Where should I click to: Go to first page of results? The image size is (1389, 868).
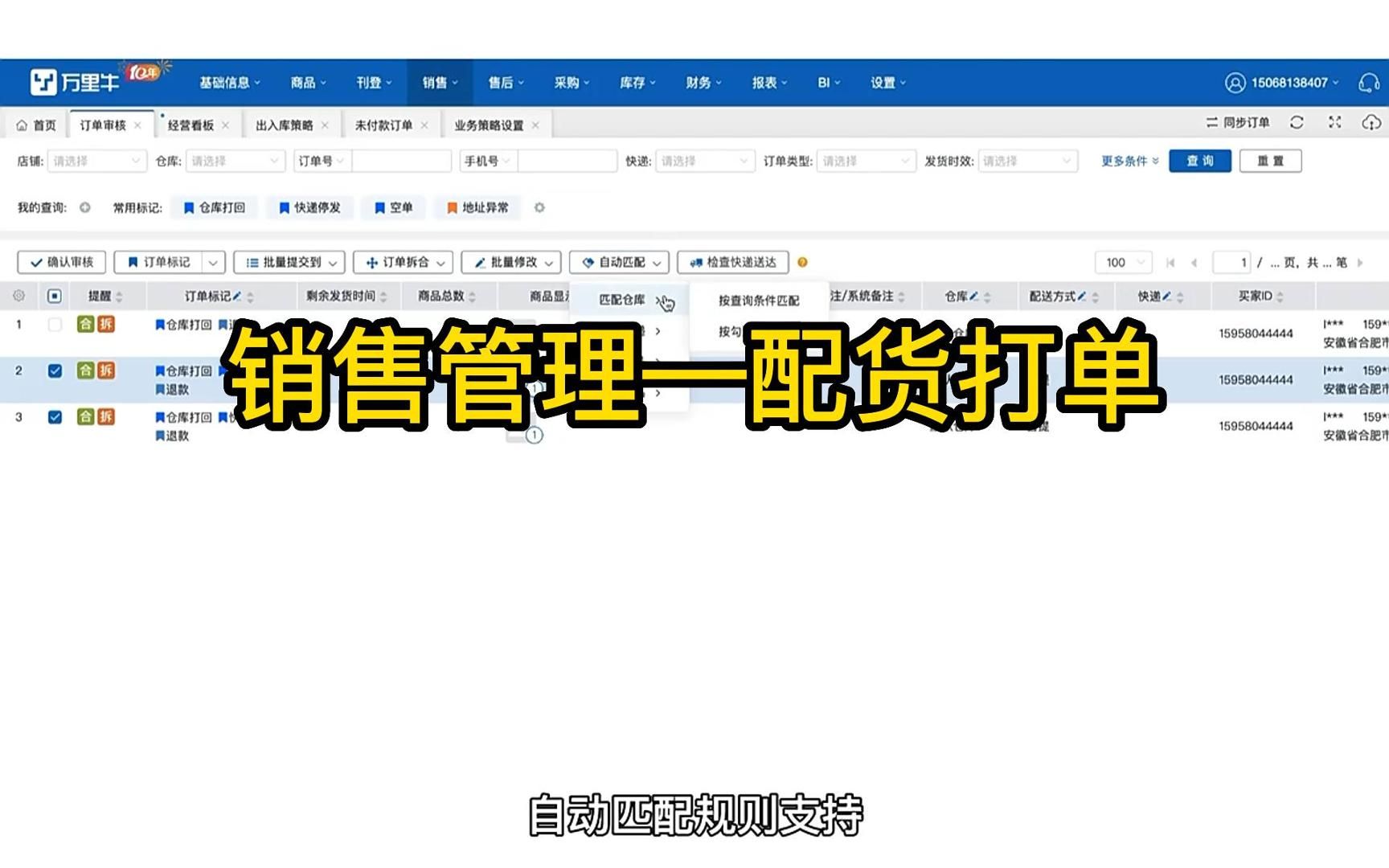(1170, 263)
